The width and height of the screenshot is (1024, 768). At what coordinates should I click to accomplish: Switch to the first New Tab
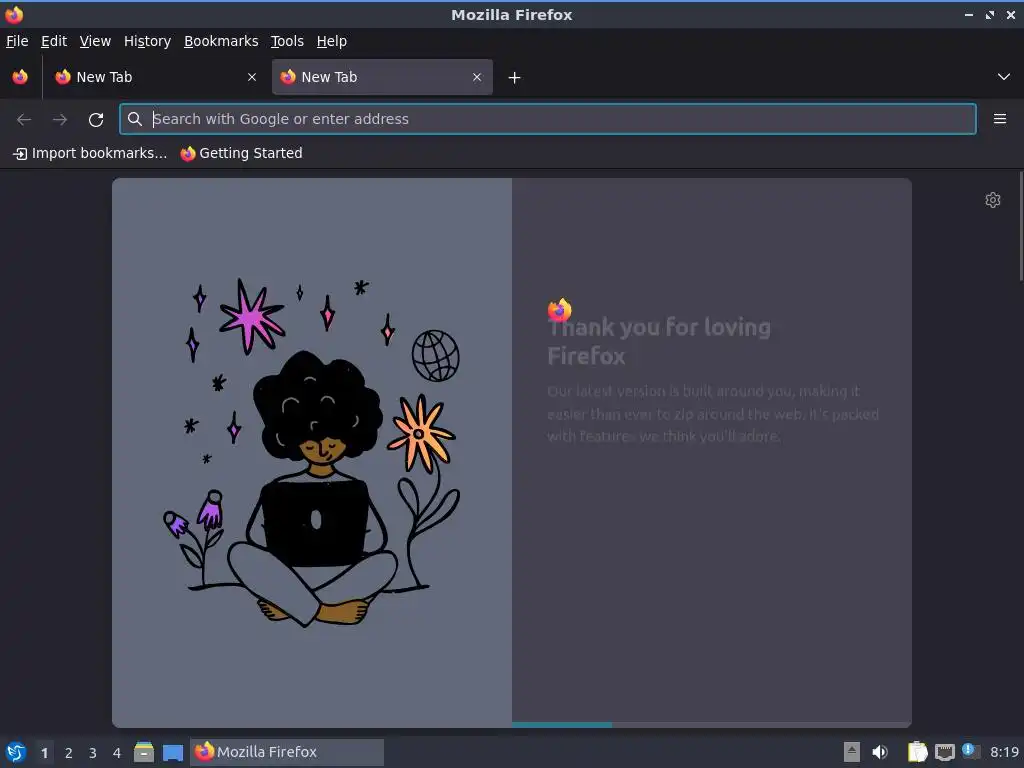click(157, 77)
